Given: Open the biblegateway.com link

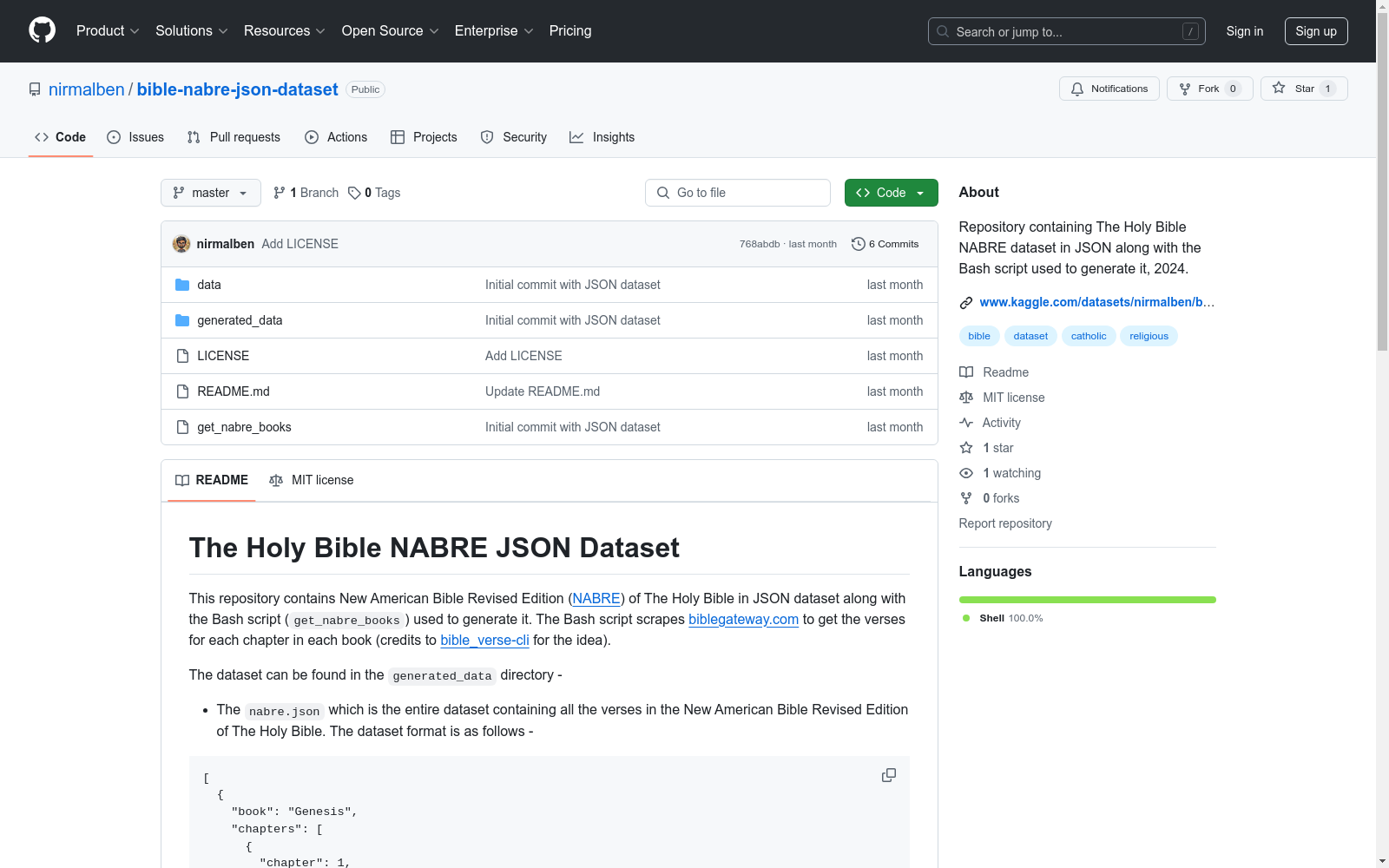Looking at the screenshot, I should (743, 619).
